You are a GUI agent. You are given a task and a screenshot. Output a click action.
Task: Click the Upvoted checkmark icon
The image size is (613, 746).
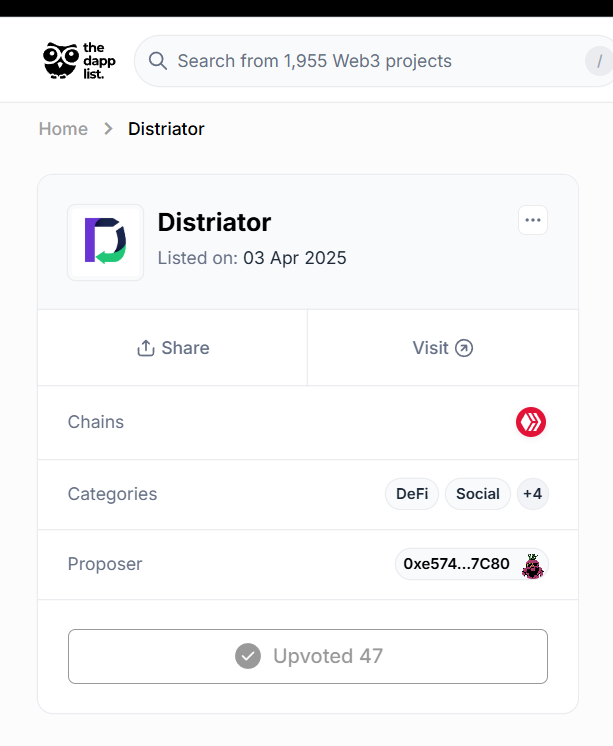pyautogui.click(x=248, y=656)
